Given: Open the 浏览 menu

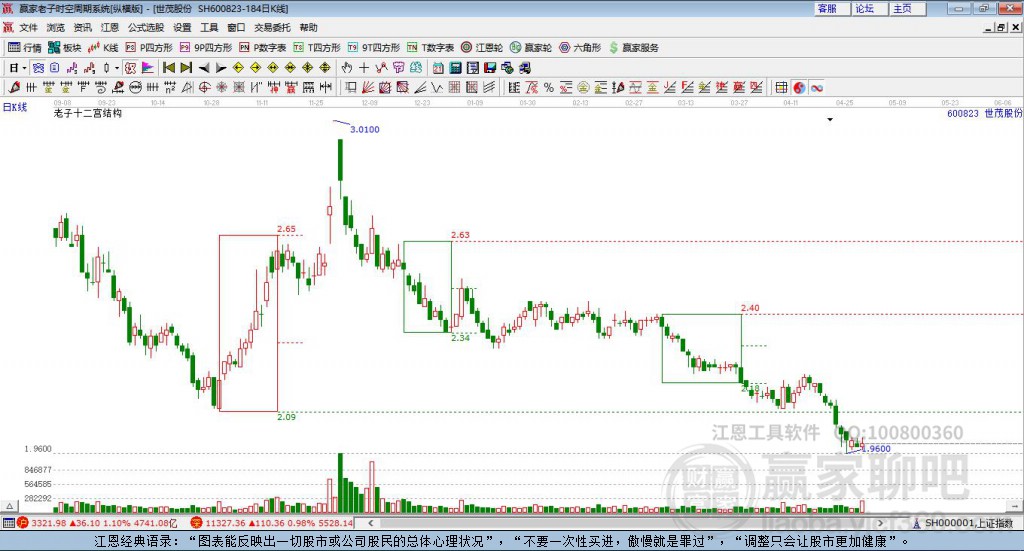Looking at the screenshot, I should tap(56, 27).
